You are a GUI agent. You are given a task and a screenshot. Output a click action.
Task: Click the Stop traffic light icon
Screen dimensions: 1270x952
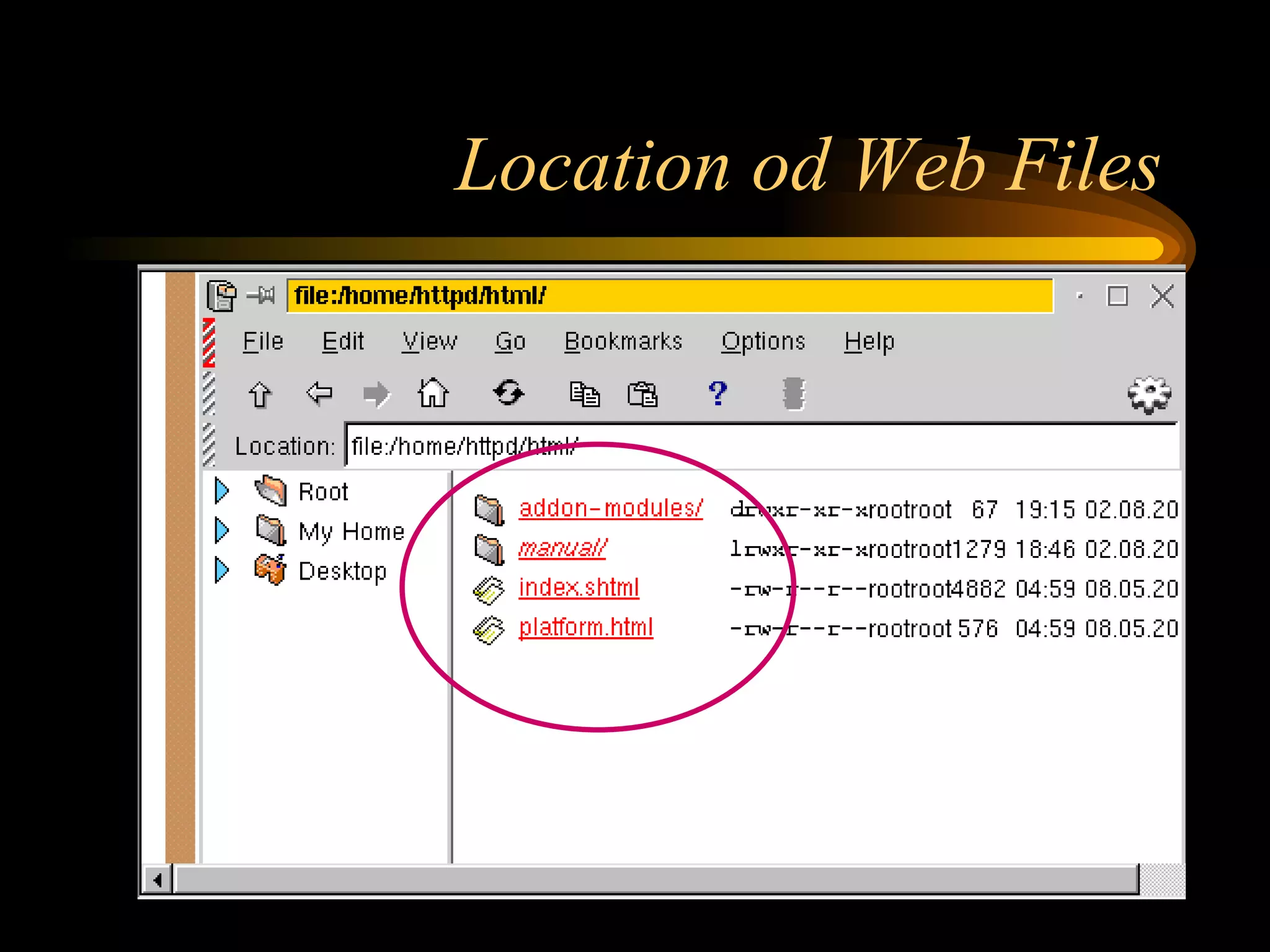tap(794, 394)
